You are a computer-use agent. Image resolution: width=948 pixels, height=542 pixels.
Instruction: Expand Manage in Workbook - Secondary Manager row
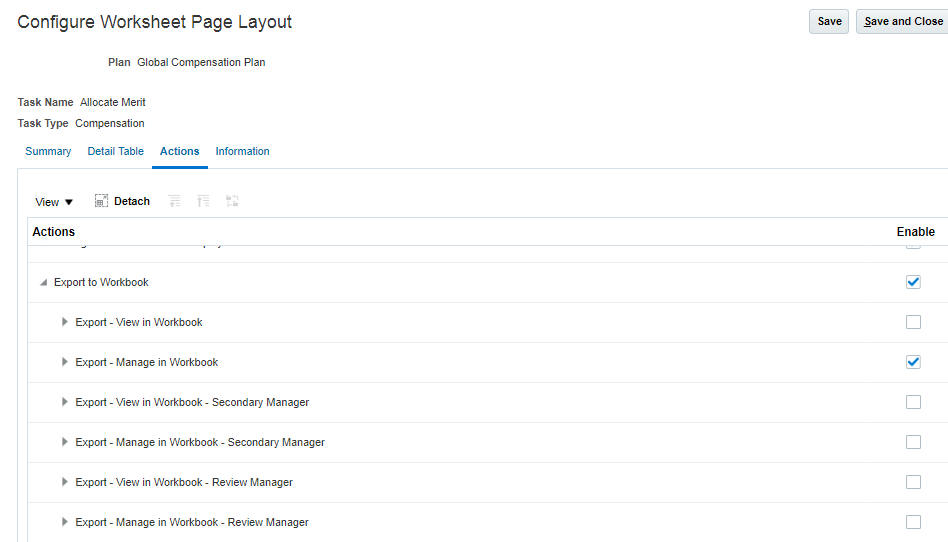pos(65,442)
